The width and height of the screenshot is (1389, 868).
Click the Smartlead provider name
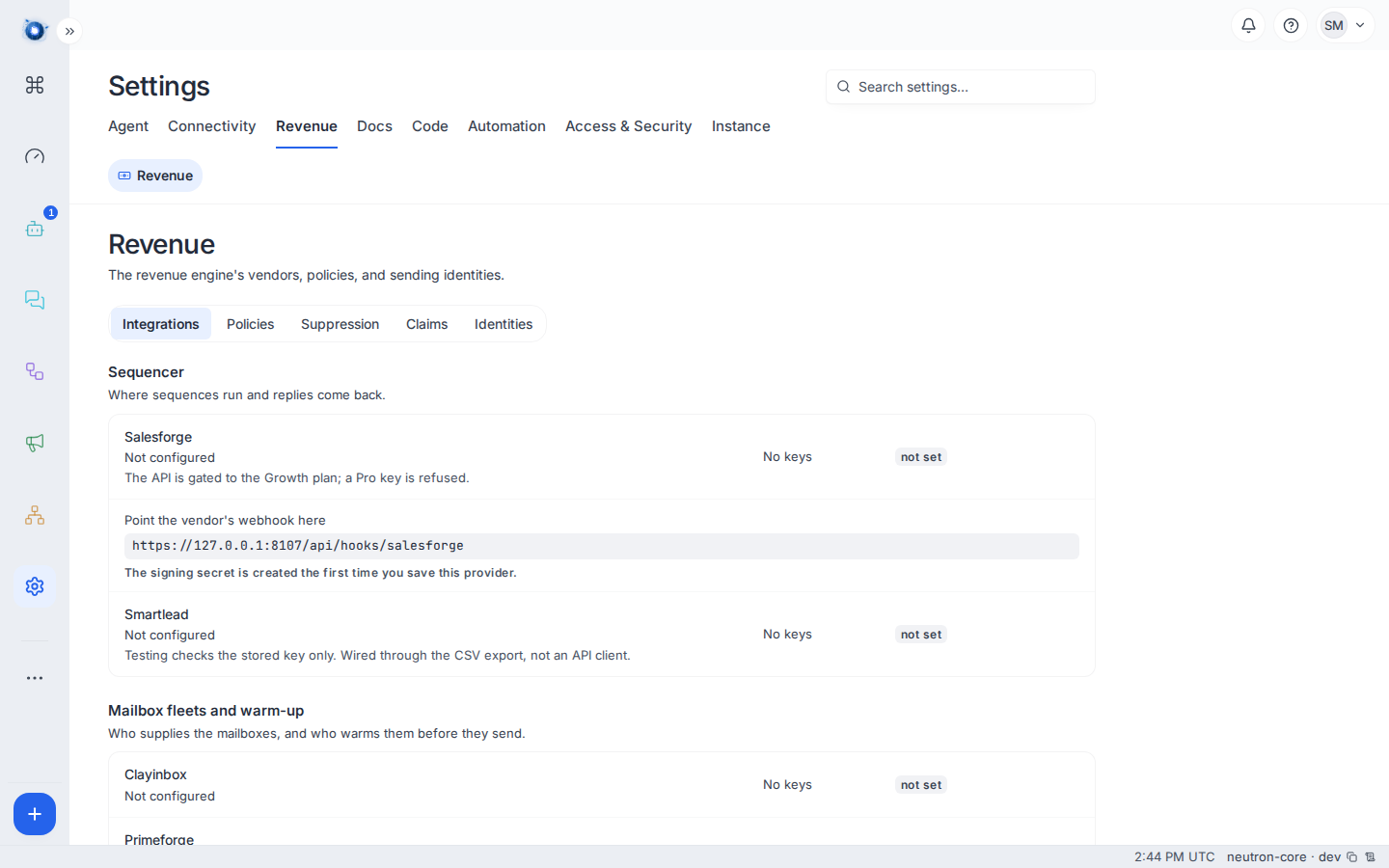click(x=156, y=614)
